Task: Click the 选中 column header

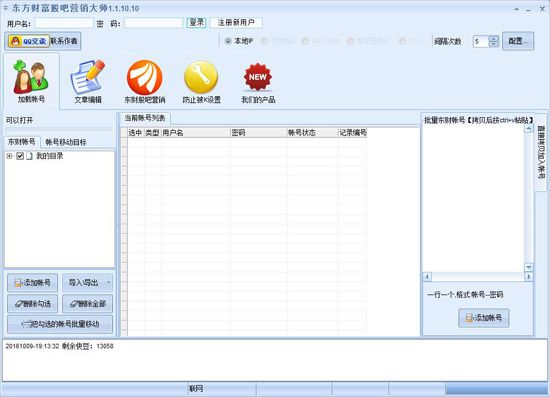Action: click(x=135, y=133)
